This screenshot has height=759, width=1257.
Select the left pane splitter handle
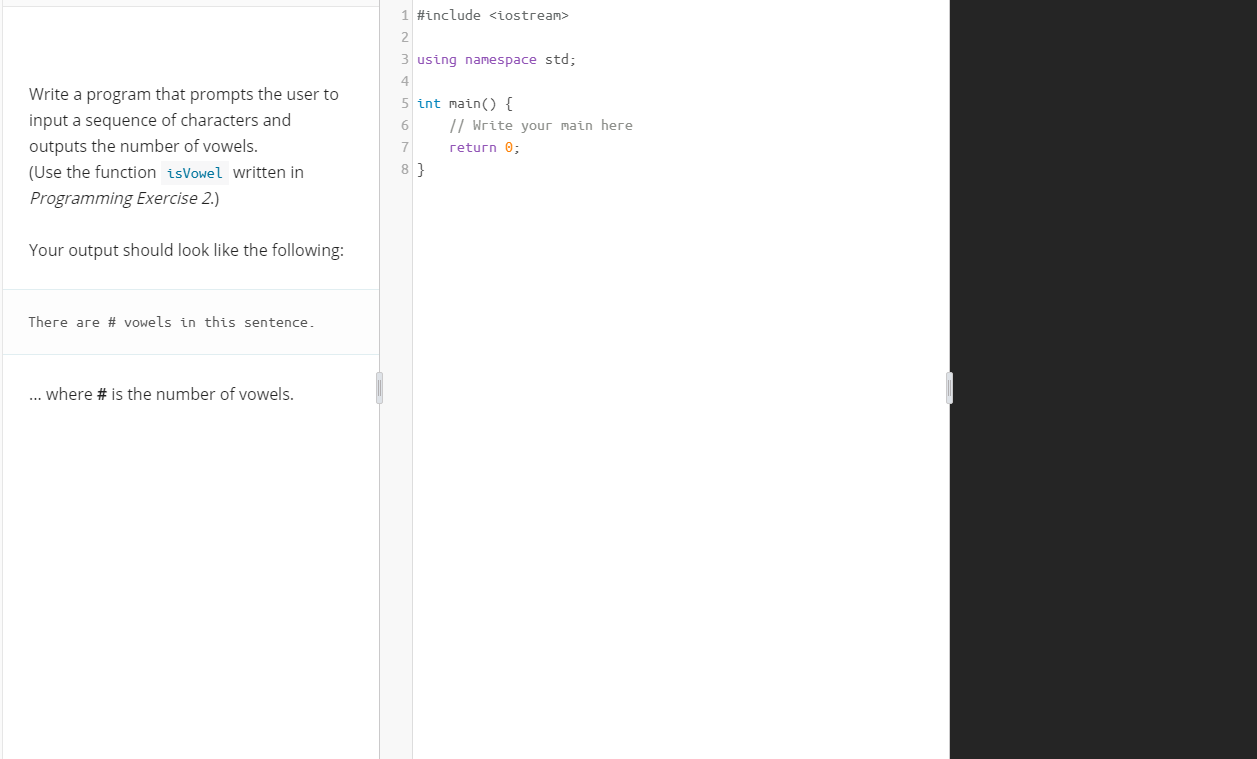(379, 388)
